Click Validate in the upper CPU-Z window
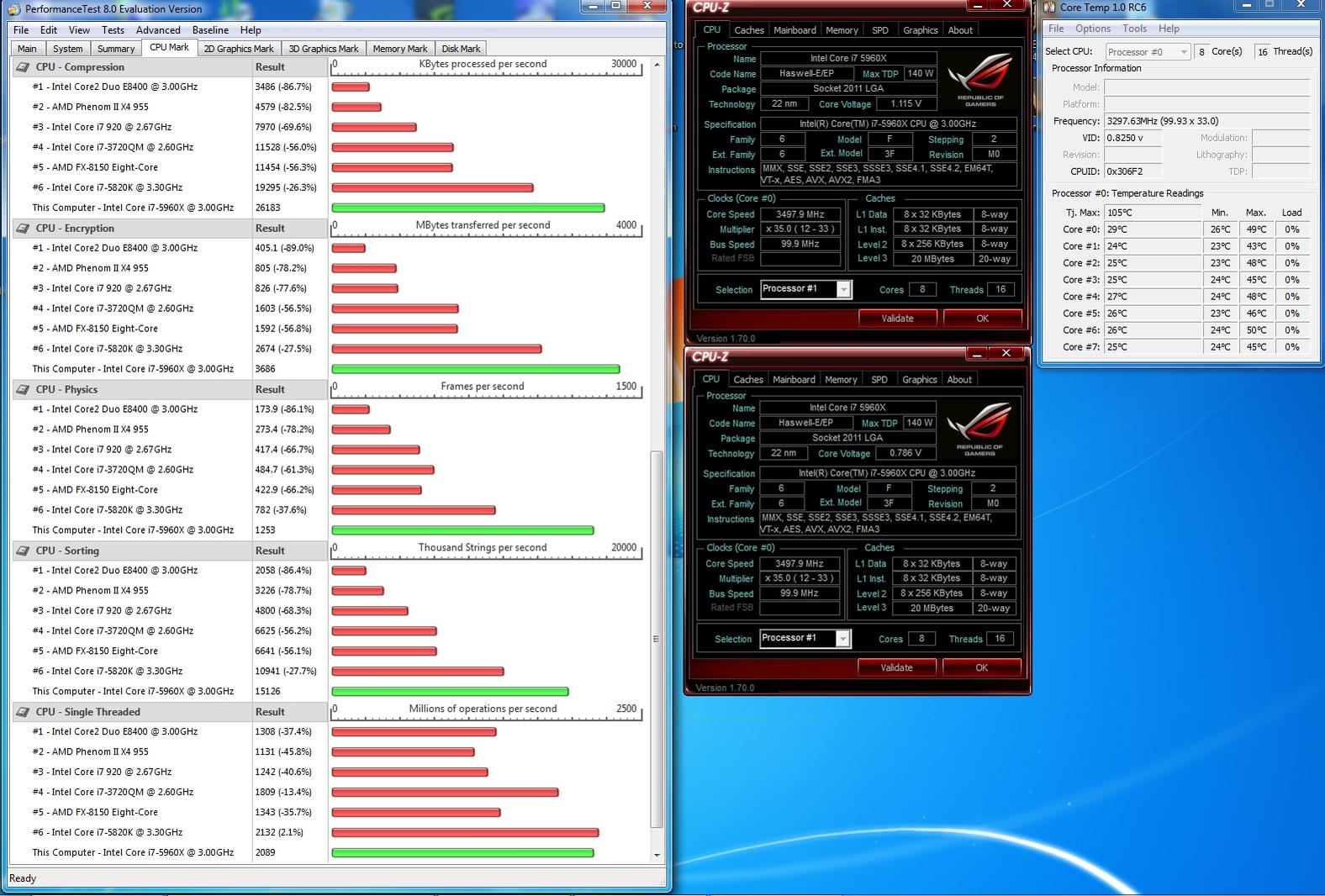The image size is (1325, 896). (x=897, y=319)
